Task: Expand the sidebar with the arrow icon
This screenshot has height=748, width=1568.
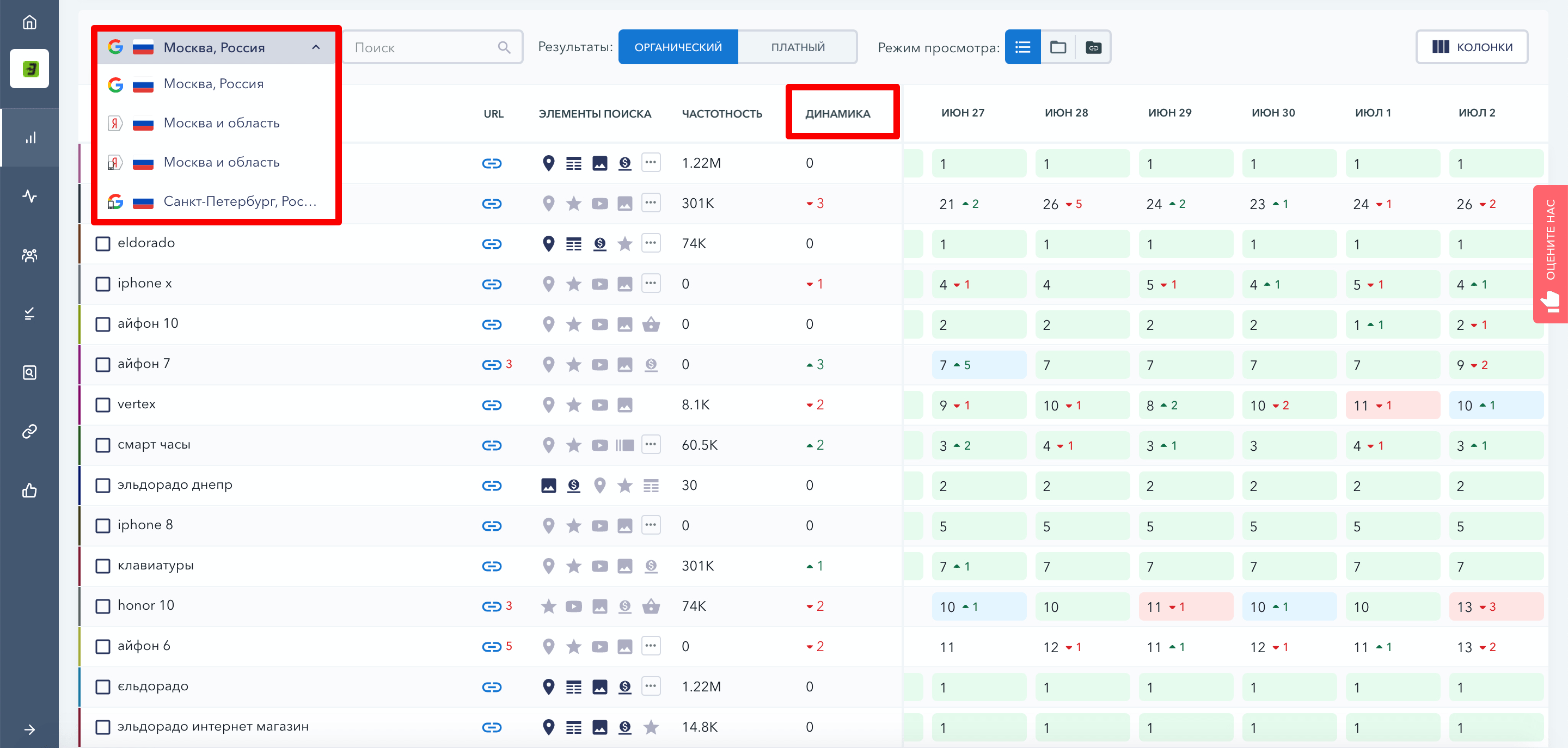Action: point(29,729)
